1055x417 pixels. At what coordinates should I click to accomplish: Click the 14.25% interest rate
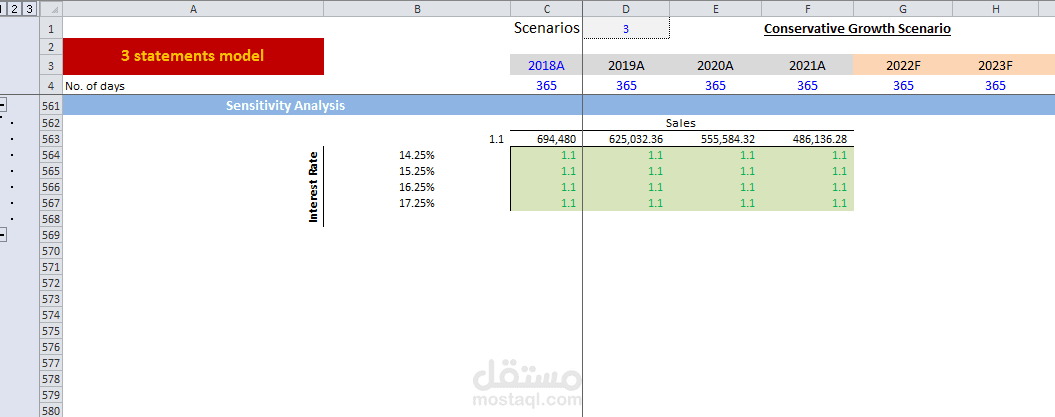pyautogui.click(x=416, y=155)
